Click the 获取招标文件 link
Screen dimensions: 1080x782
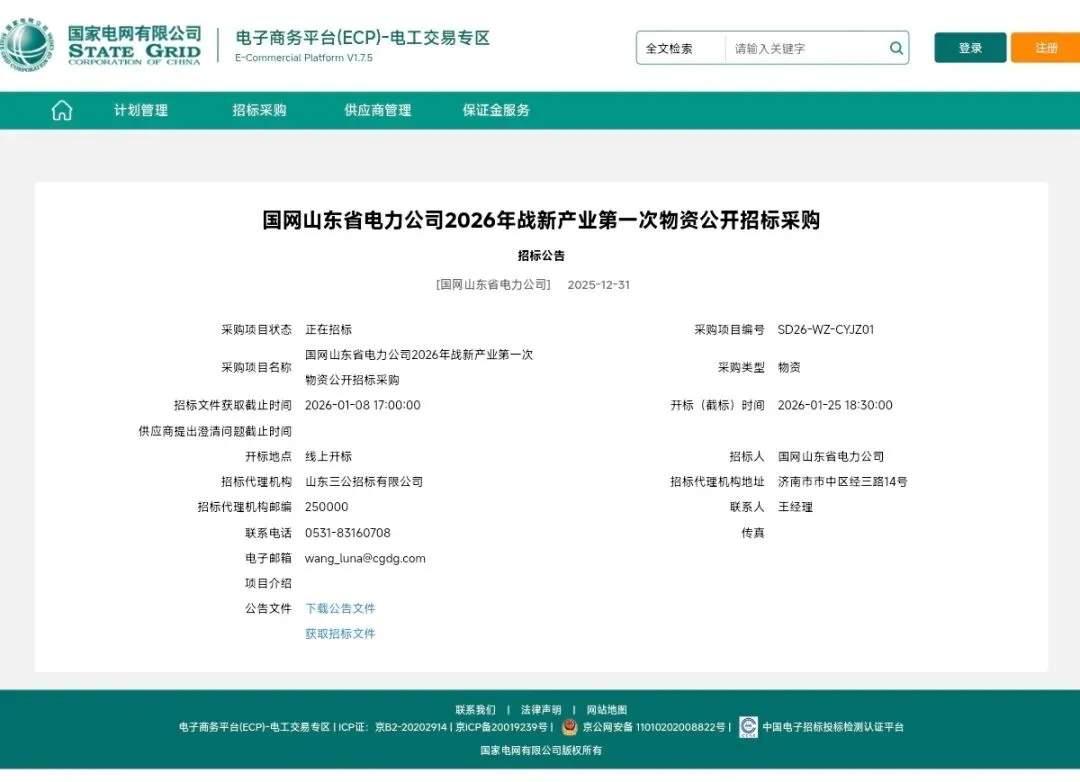coord(340,634)
